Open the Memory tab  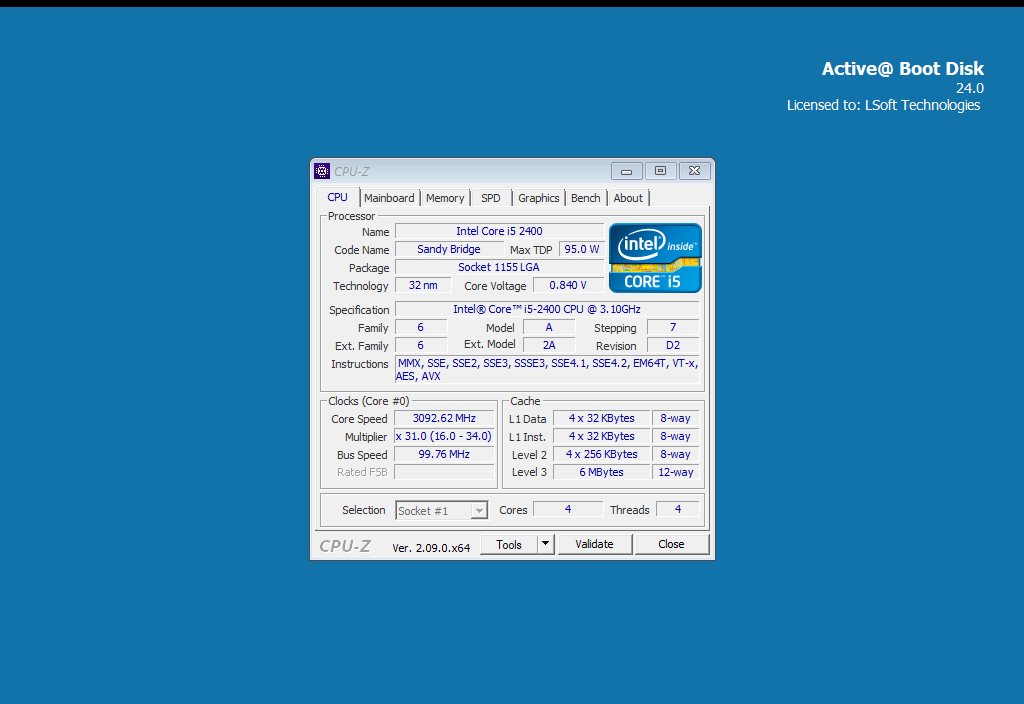[445, 198]
